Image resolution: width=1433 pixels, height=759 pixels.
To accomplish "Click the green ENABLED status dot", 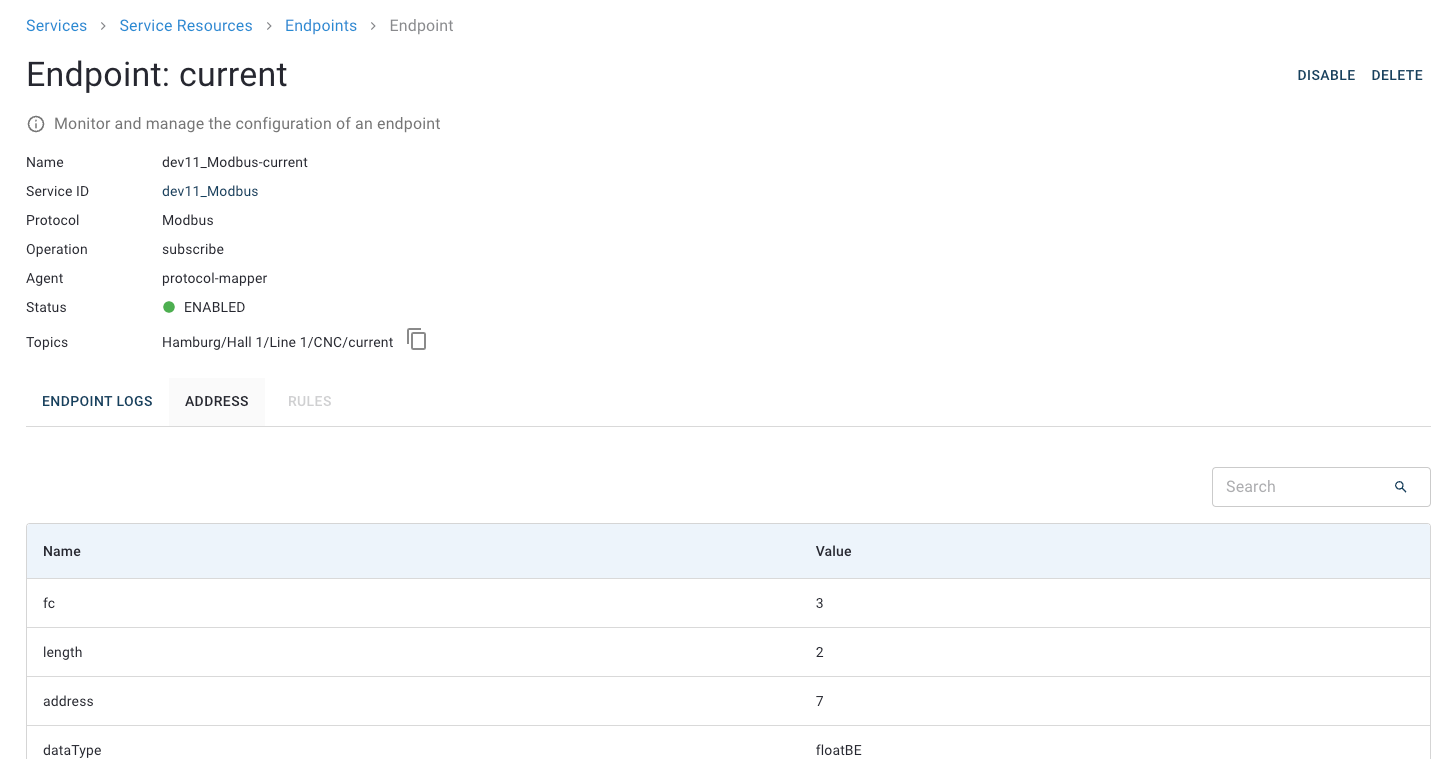I will [169, 307].
